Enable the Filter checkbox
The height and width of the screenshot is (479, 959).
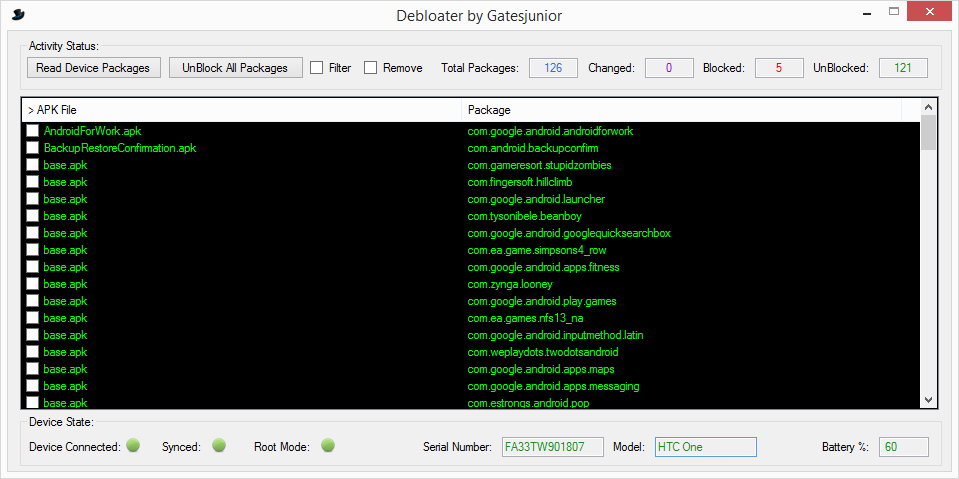(x=317, y=68)
